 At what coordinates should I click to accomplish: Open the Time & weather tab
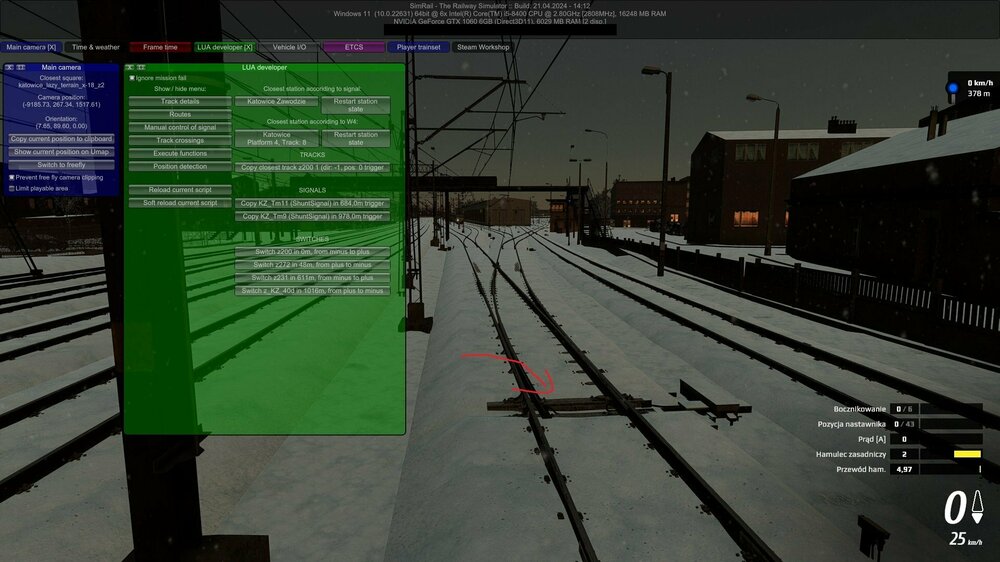(x=96, y=47)
